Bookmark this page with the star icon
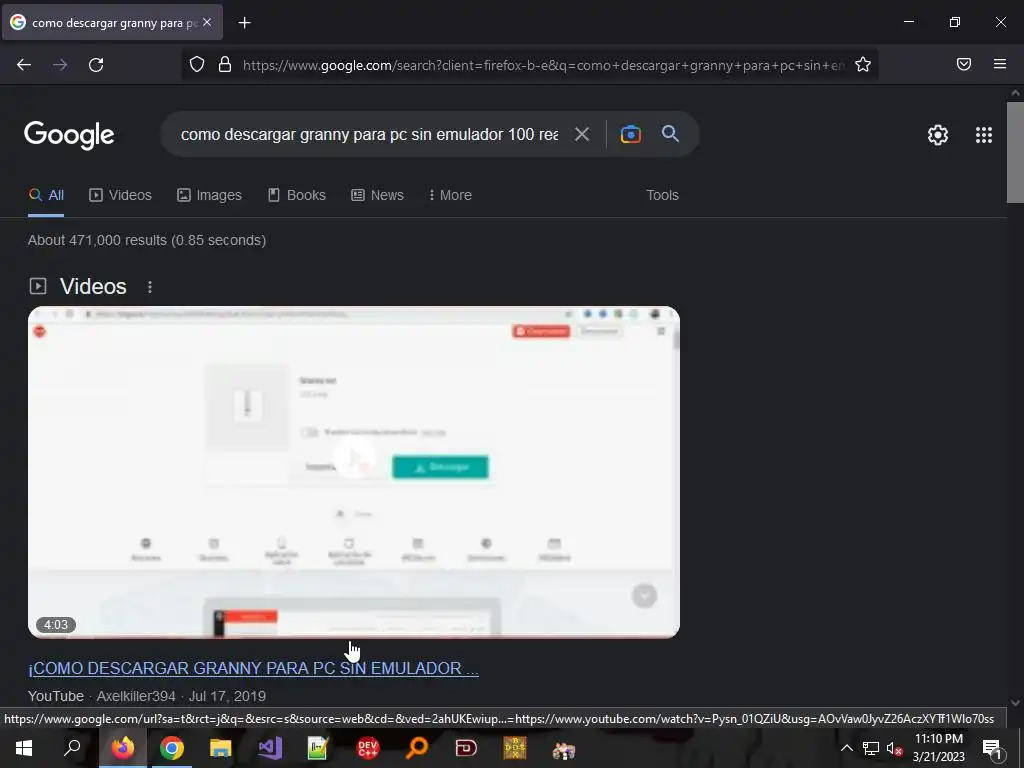Screen dimensions: 1024x768 tap(863, 64)
